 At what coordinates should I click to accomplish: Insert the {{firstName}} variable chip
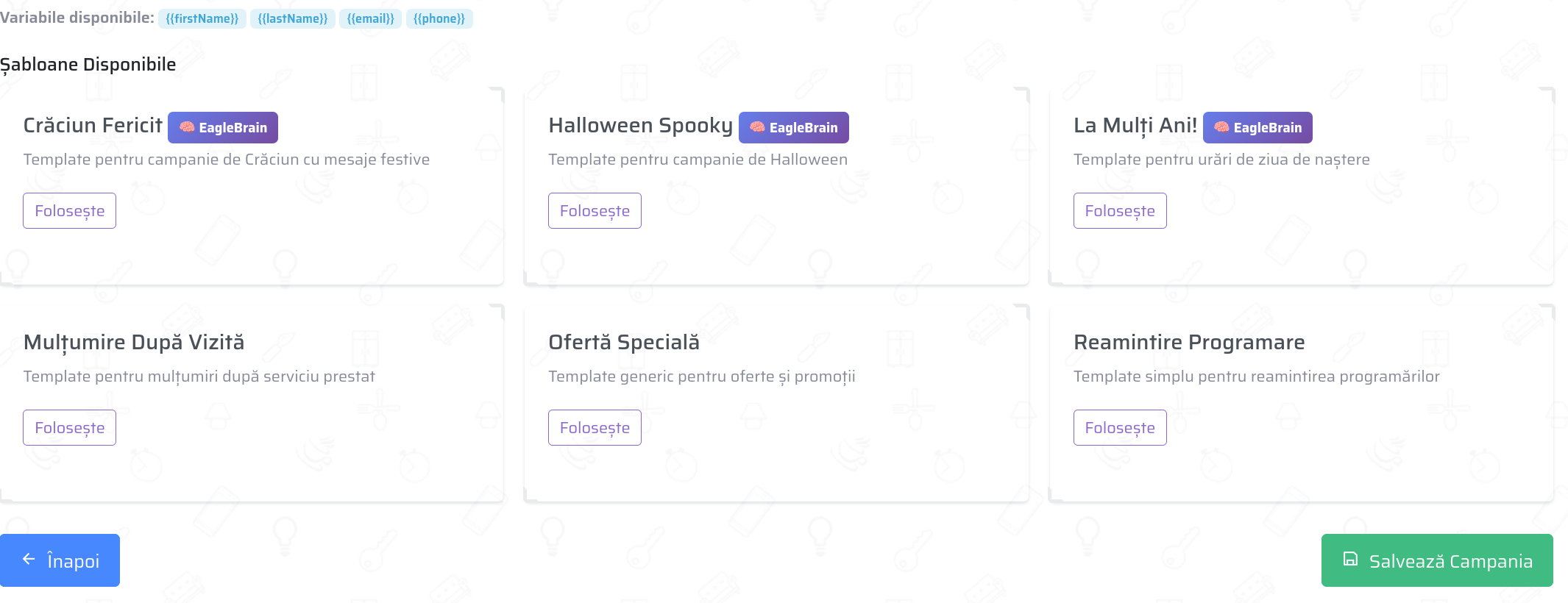click(x=202, y=18)
